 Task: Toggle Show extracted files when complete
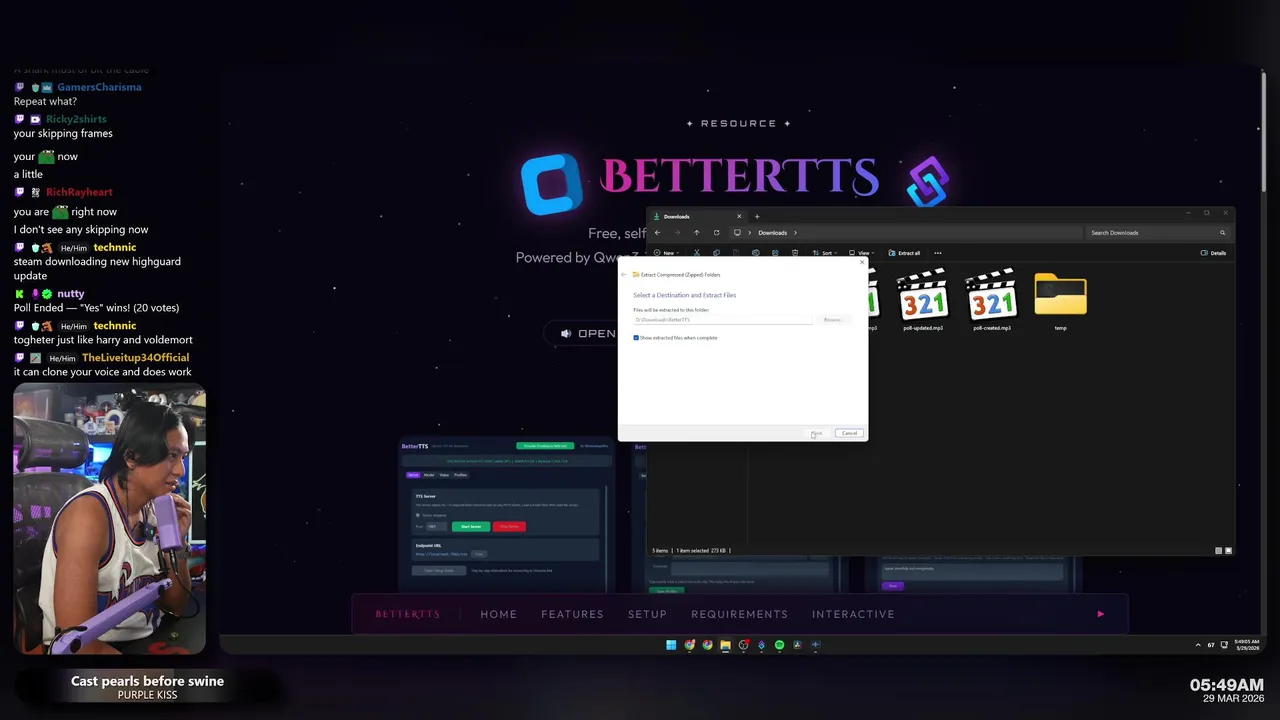coord(636,338)
